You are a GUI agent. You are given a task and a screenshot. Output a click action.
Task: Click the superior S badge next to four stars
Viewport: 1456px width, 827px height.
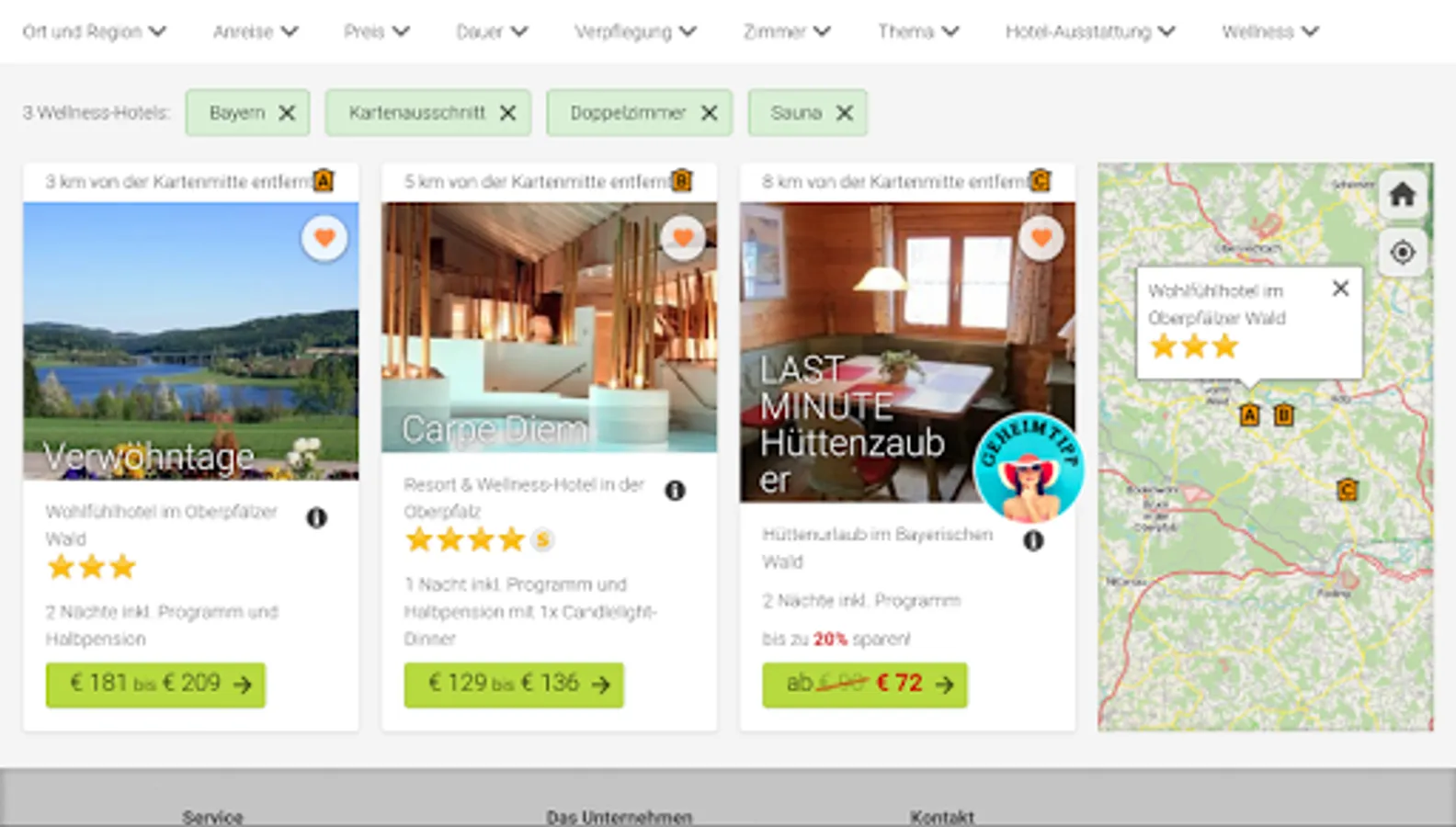point(542,540)
